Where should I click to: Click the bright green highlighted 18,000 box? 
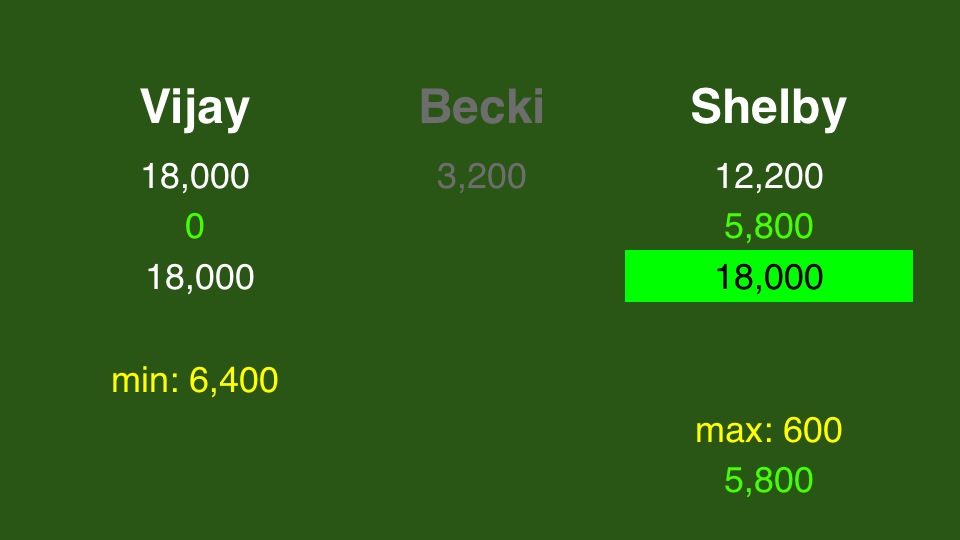tap(768, 276)
